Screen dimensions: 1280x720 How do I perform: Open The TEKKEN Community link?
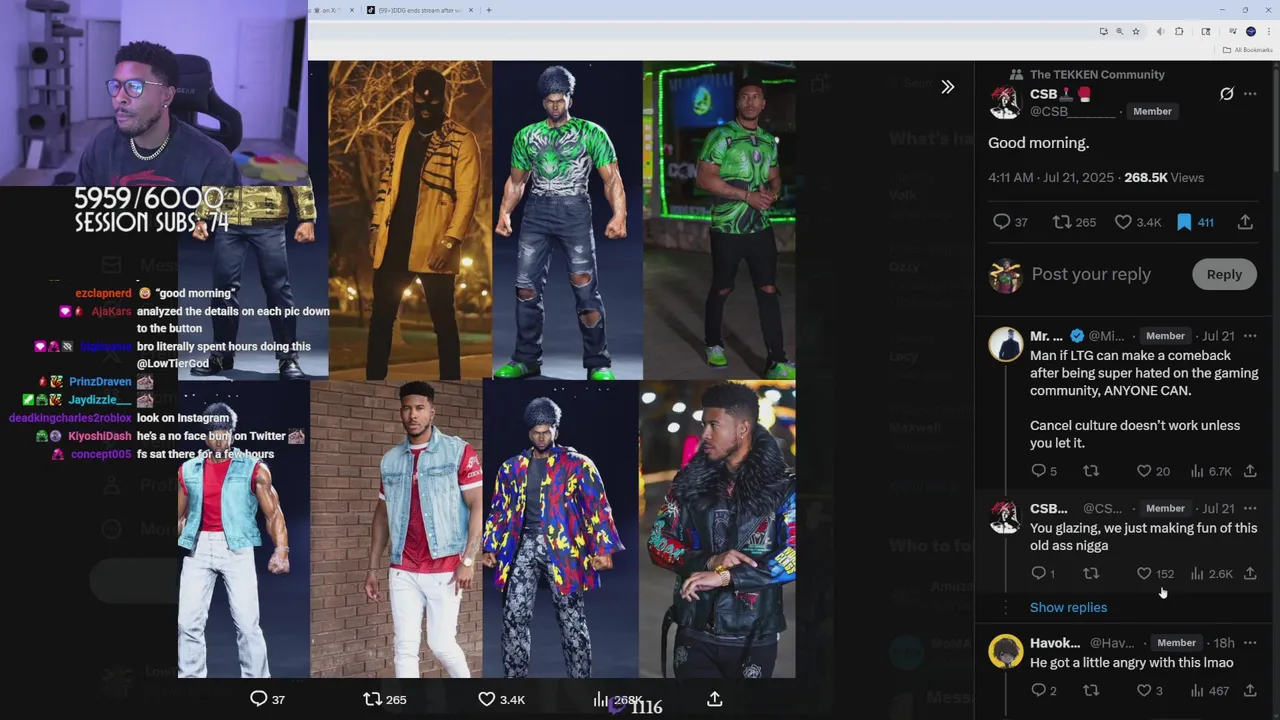click(1097, 74)
